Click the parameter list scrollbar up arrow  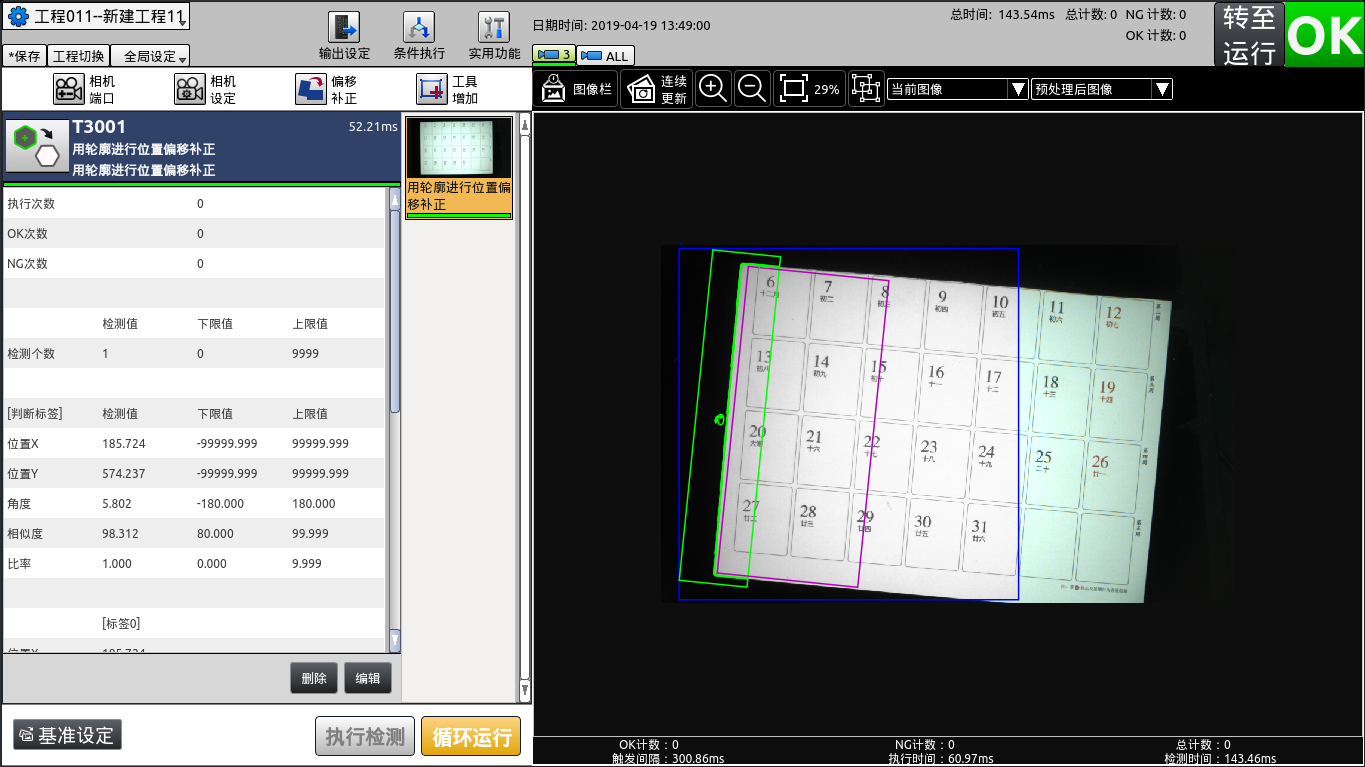point(394,200)
